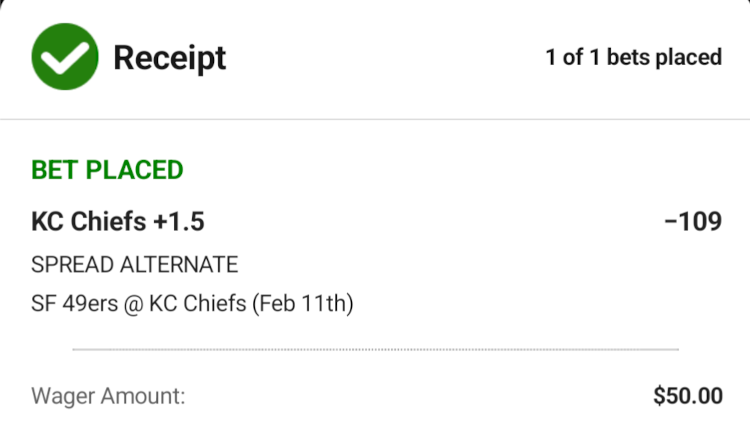Click the green BET PLACED status label
Viewport: 750px width, 428px height.
click(107, 170)
